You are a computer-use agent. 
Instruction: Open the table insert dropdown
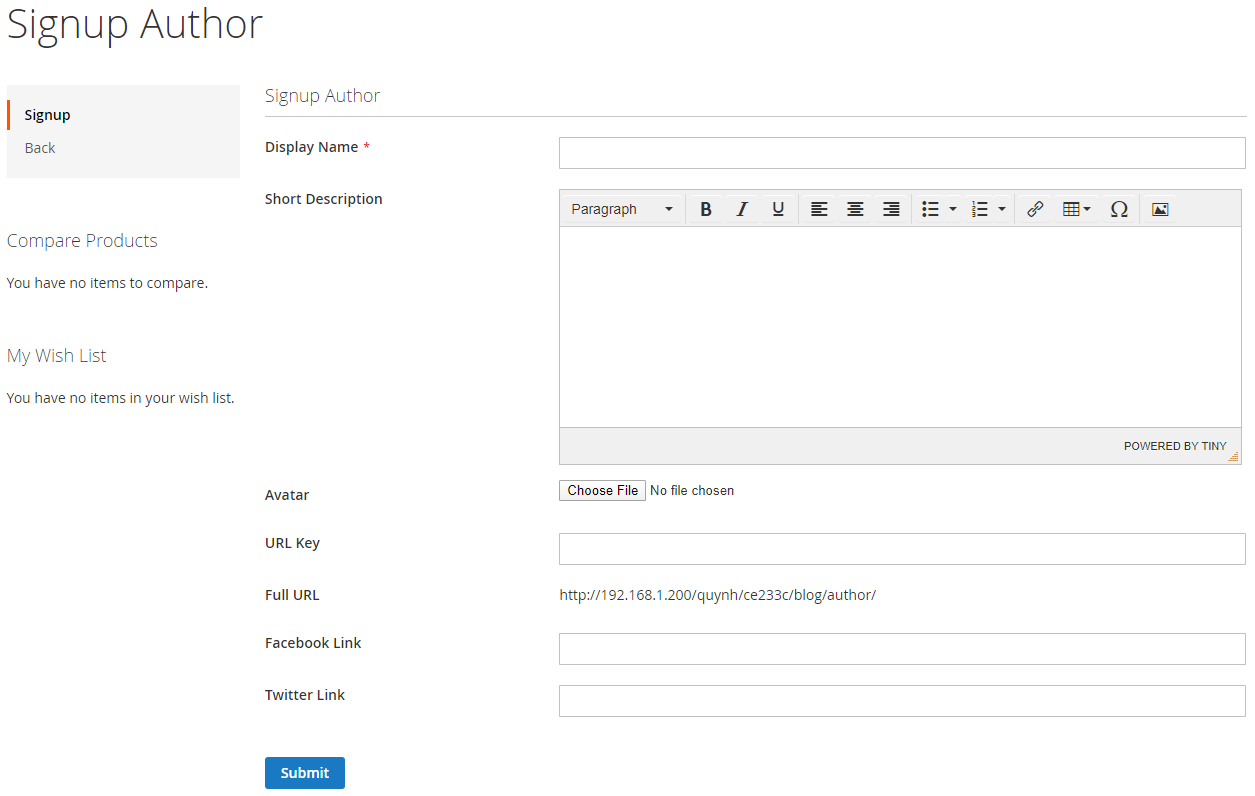tap(1076, 209)
